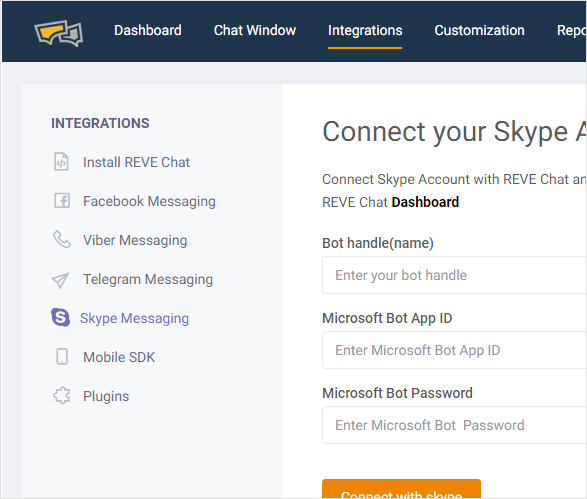This screenshot has width=587, height=499.
Task: Open the Chat Window menu item
Action: [255, 30]
